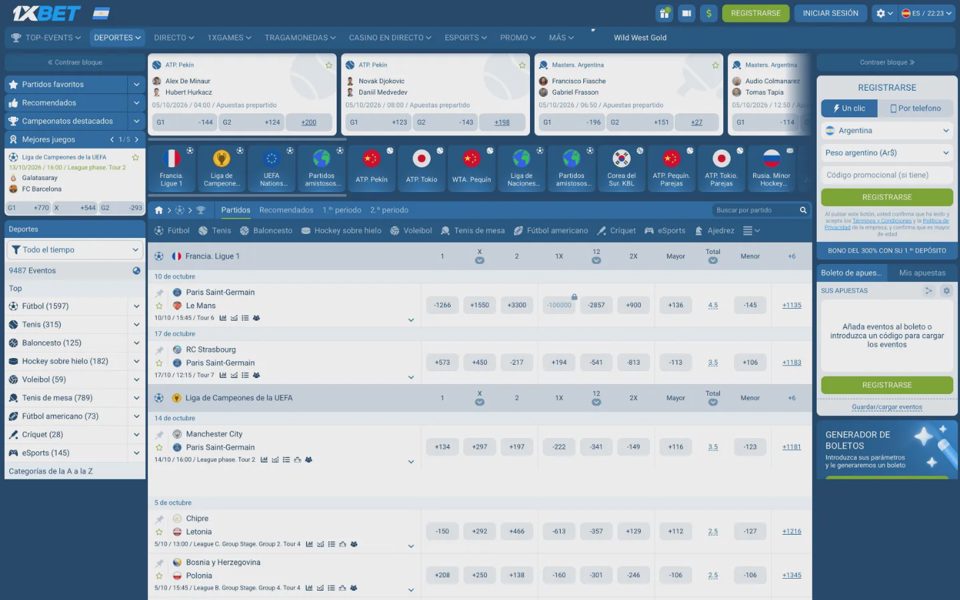The height and width of the screenshot is (600, 960).
Task: Select the Tenis de mesa sport filter
Action: click(x=473, y=231)
